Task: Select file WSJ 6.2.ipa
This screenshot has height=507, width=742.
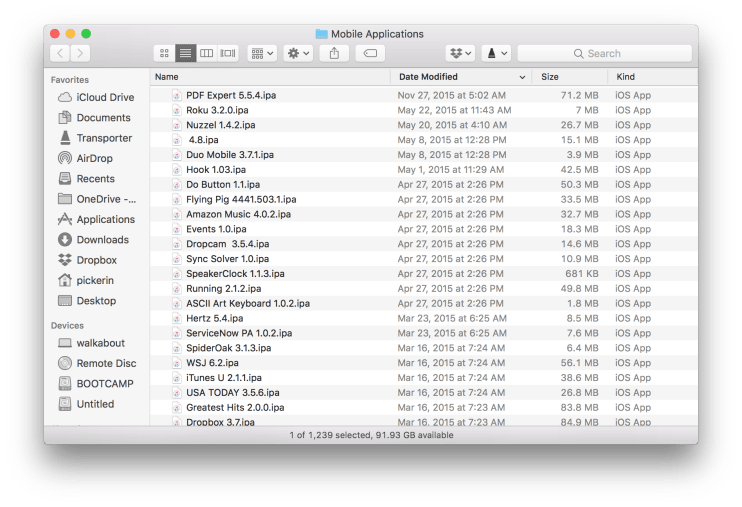Action: (424, 363)
